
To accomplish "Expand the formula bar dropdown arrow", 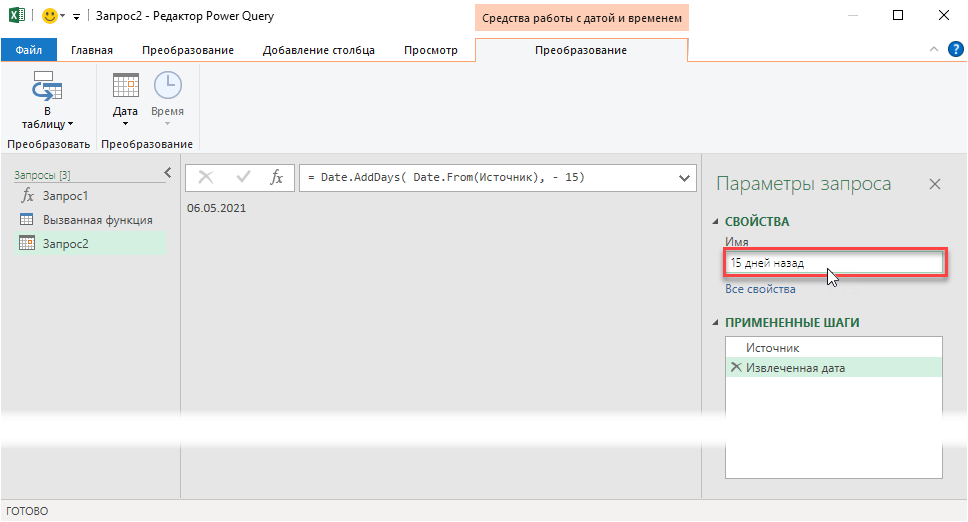I will [685, 177].
